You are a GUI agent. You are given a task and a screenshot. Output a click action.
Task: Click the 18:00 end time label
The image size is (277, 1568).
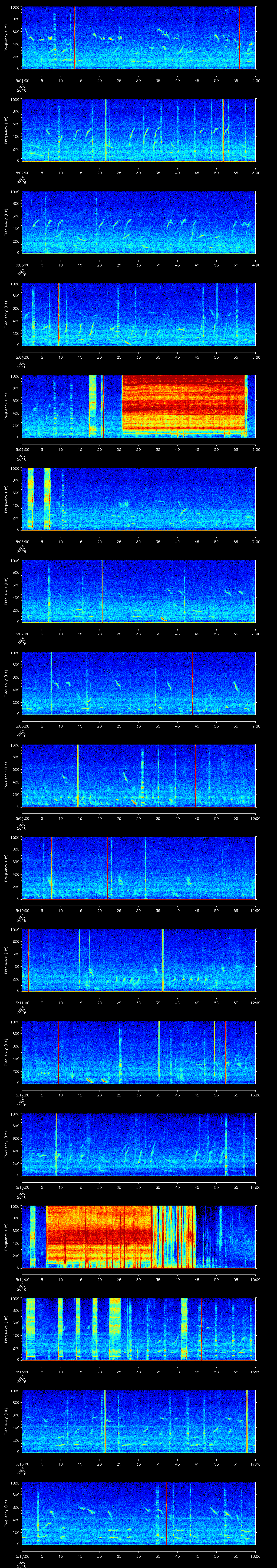point(255,1556)
